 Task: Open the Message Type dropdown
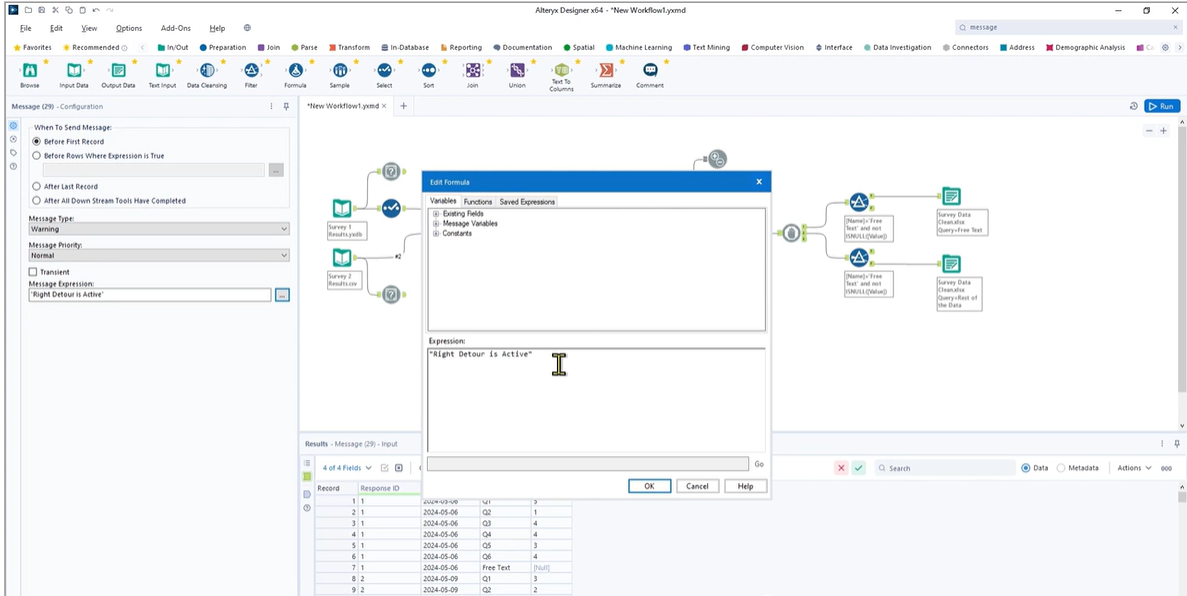click(159, 229)
